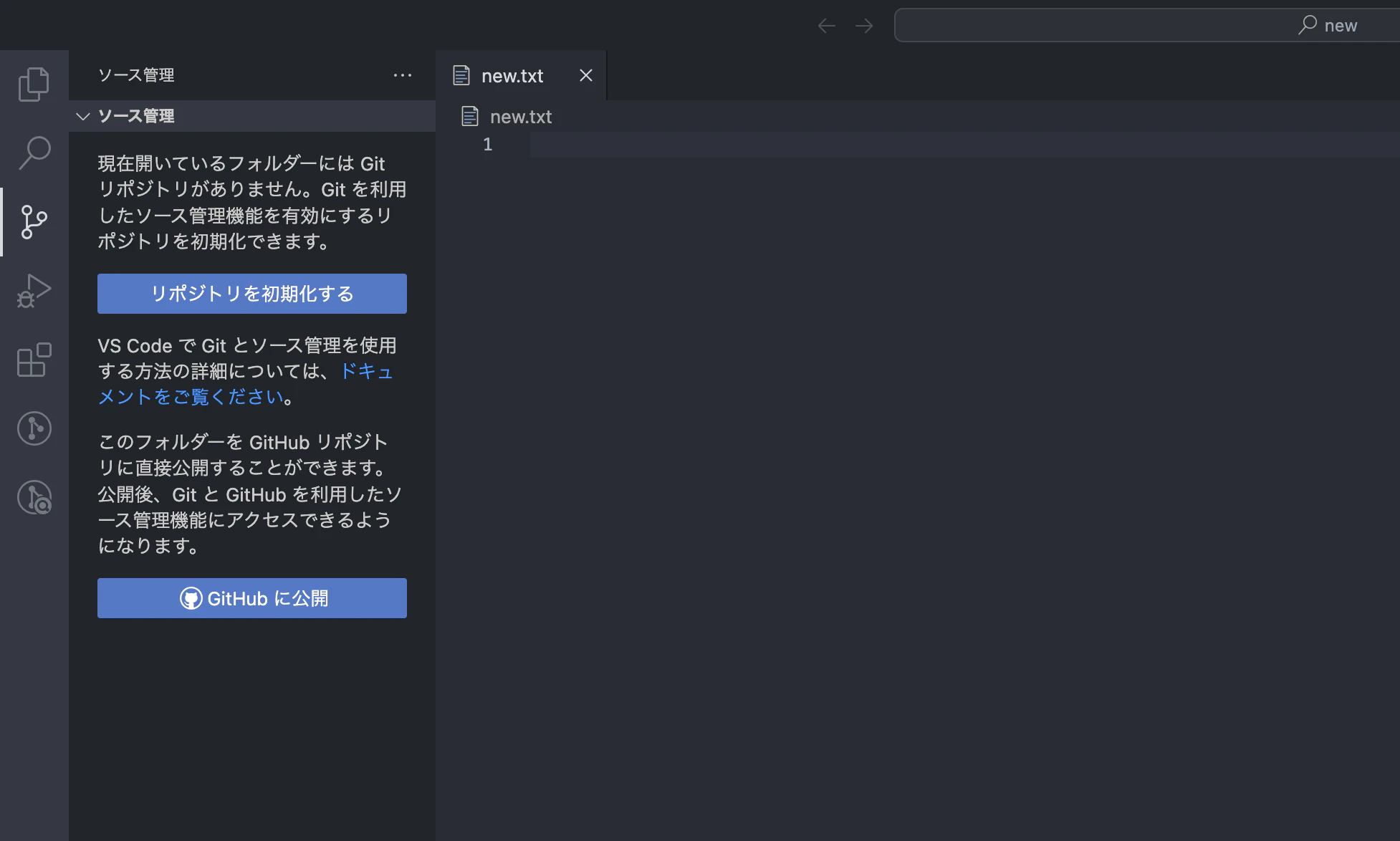Open the Explorer view in activity bar
Screen dimensions: 1400x841
tap(34, 85)
